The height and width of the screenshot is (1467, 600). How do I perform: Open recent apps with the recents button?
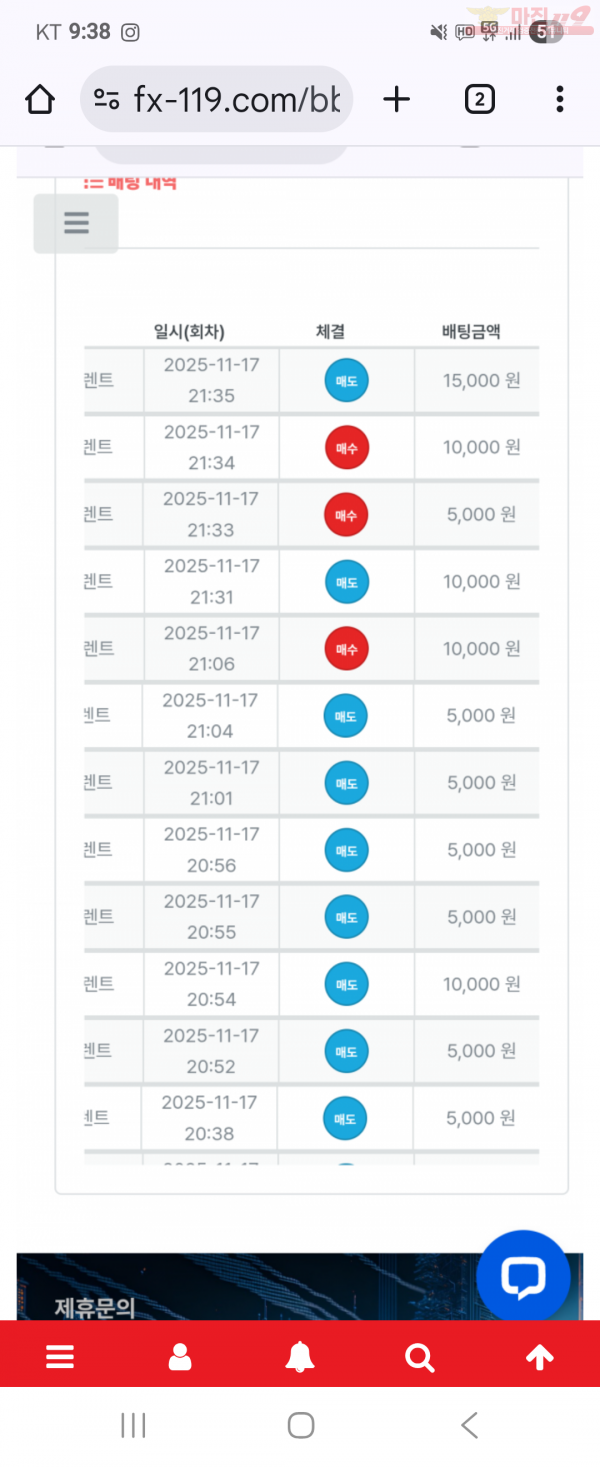tap(133, 1424)
